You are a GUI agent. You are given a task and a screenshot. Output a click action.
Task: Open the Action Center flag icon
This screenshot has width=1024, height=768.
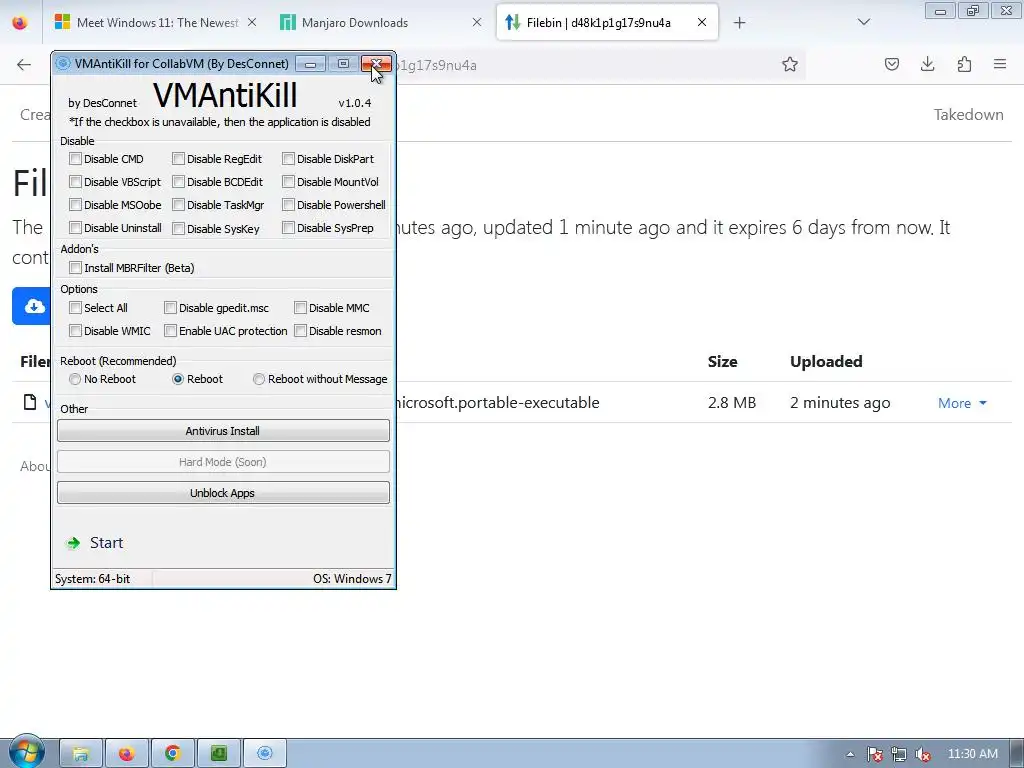pos(874,754)
